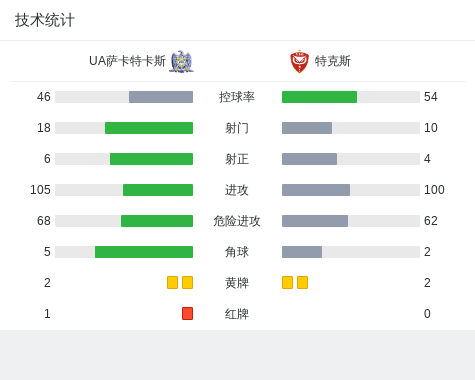Click the green 射门 bar for UA萨卡特卡斯

pos(149,128)
